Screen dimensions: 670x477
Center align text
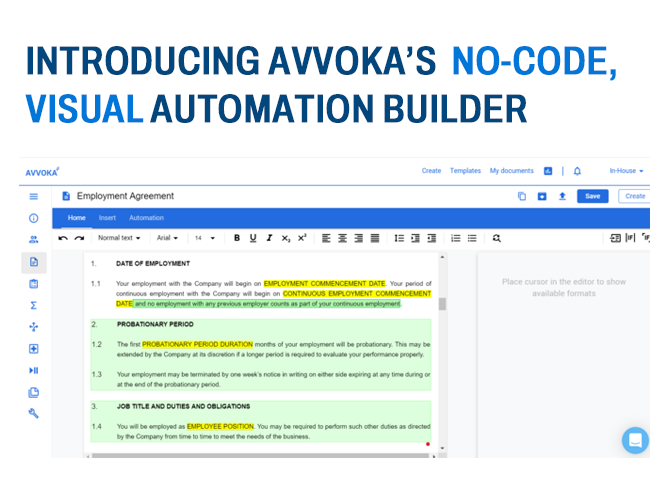point(342,238)
